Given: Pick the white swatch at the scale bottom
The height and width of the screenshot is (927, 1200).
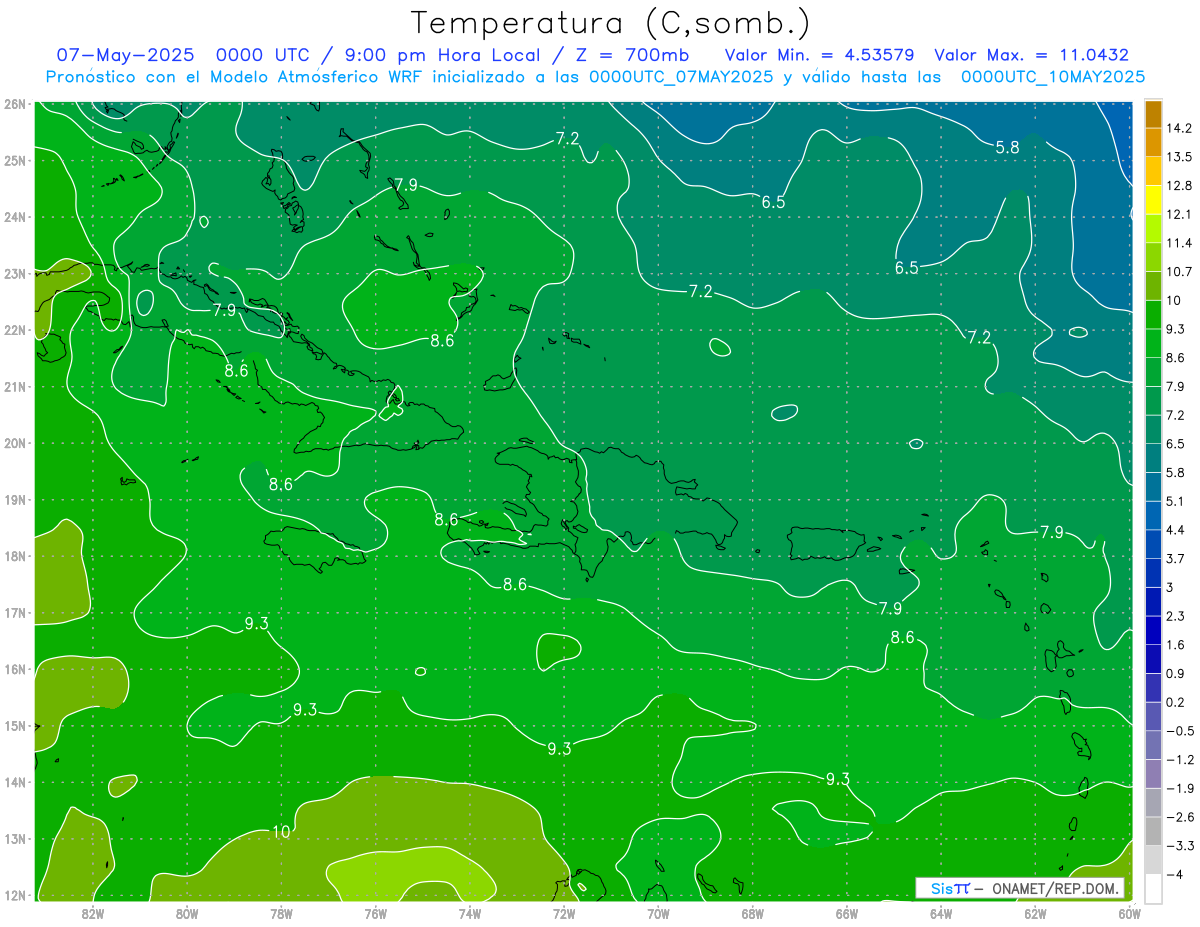Looking at the screenshot, I should click(1153, 888).
